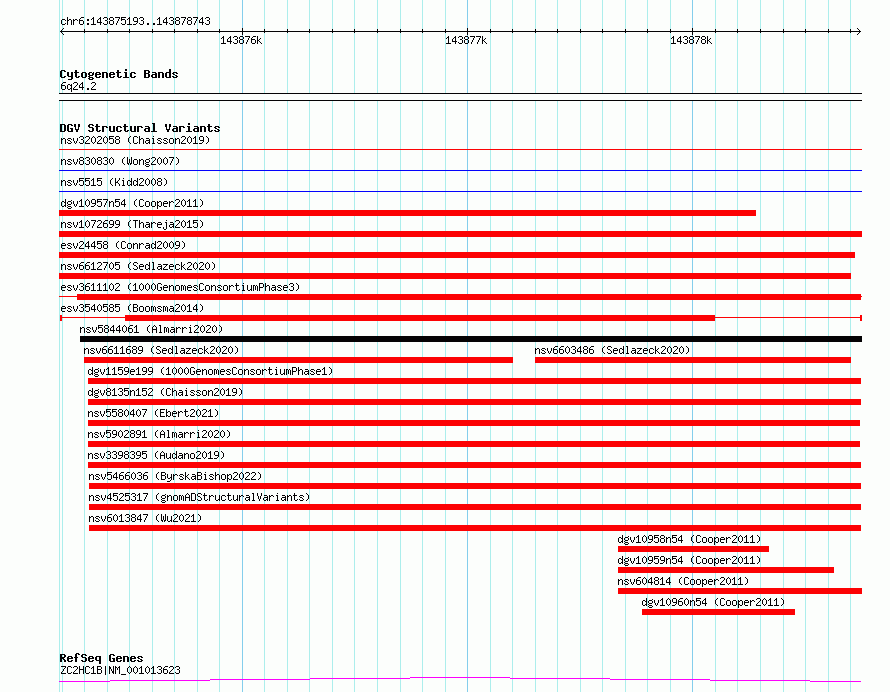Click the nsv5844061 (Almarri2020) label

pyautogui.click(x=151, y=329)
